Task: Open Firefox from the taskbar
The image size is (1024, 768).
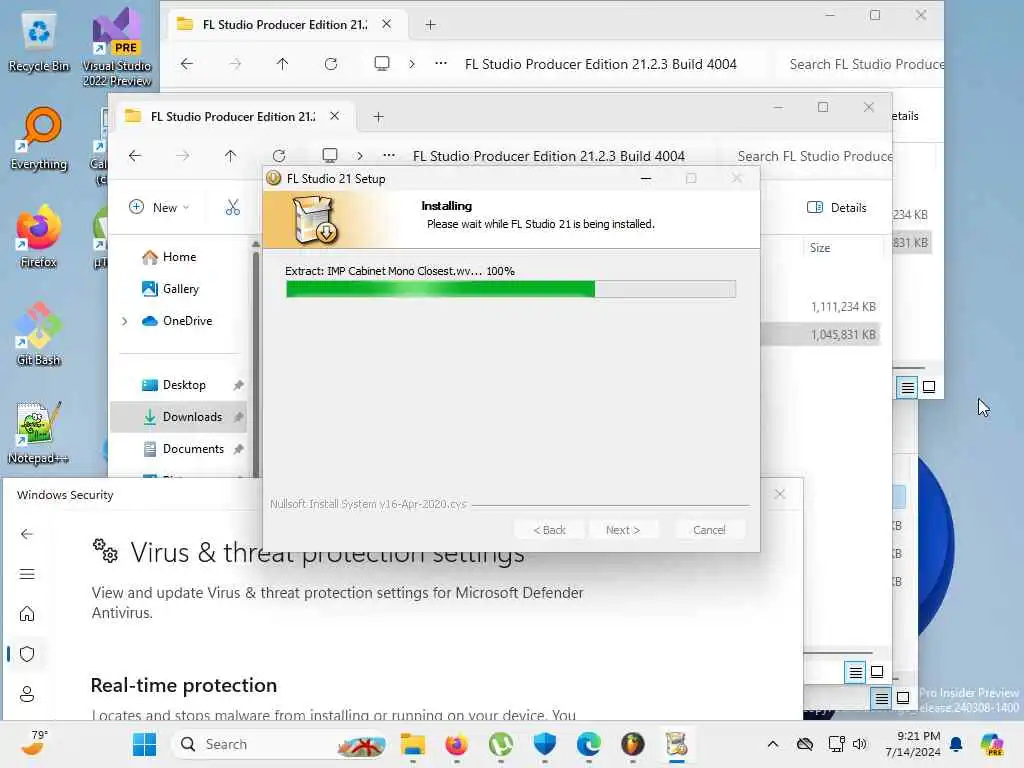Action: pos(456,744)
